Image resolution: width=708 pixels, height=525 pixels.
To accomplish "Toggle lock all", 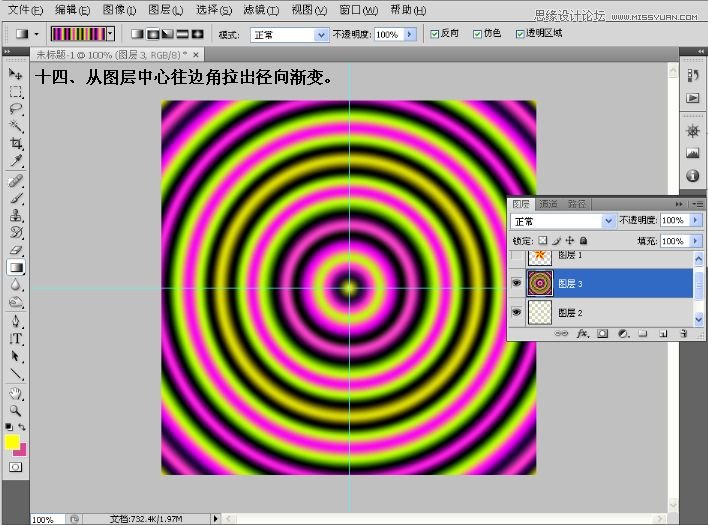I will click(583, 241).
